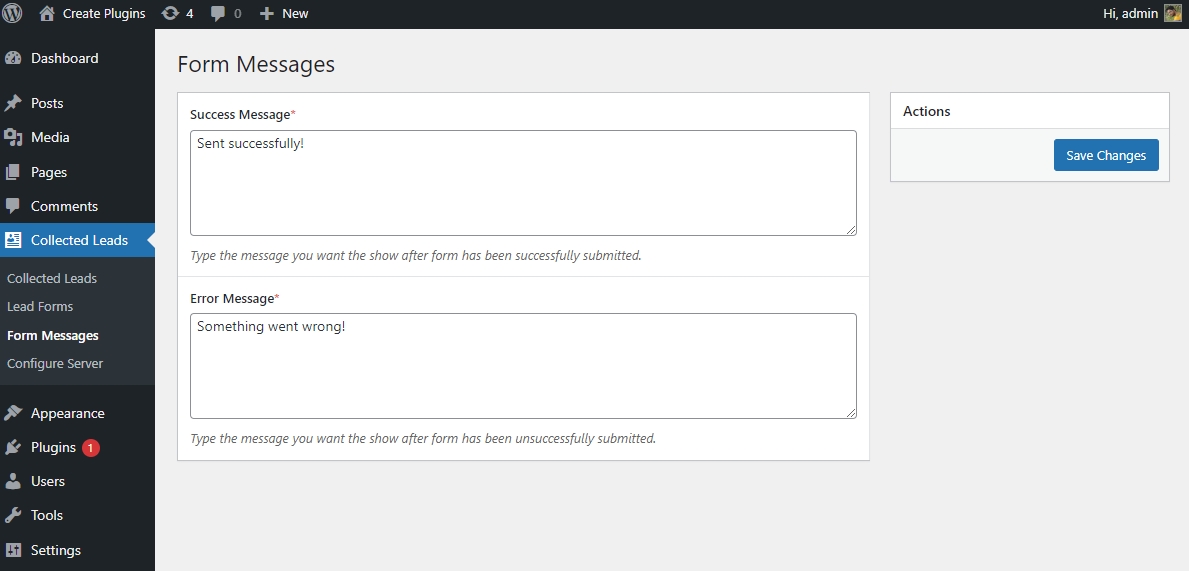Viewport: 1189px width, 571px height.
Task: Open the updates icon showing 4
Action: [171, 13]
